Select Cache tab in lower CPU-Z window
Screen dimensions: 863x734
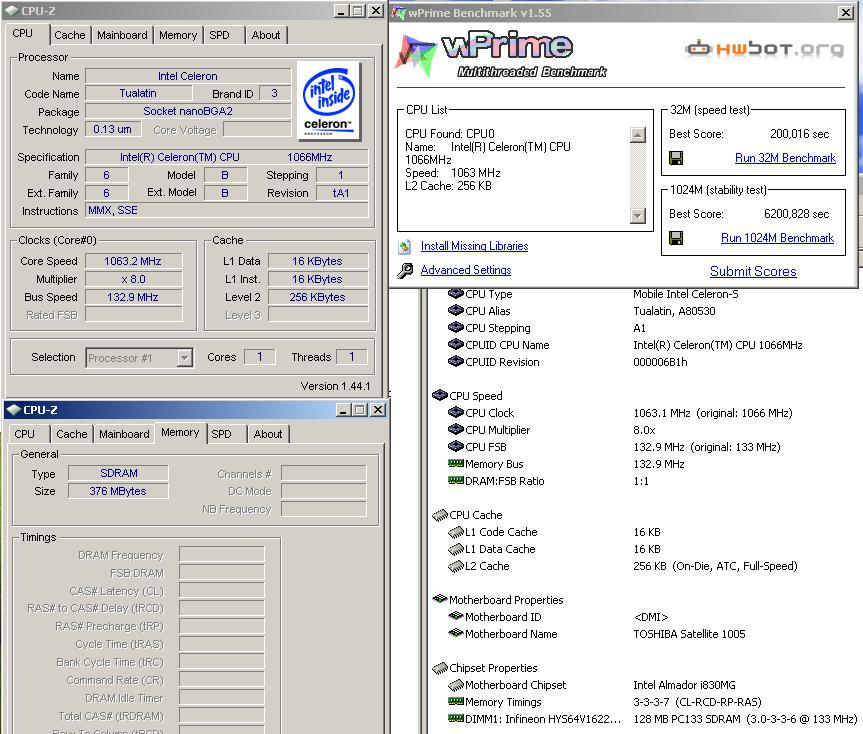72,434
